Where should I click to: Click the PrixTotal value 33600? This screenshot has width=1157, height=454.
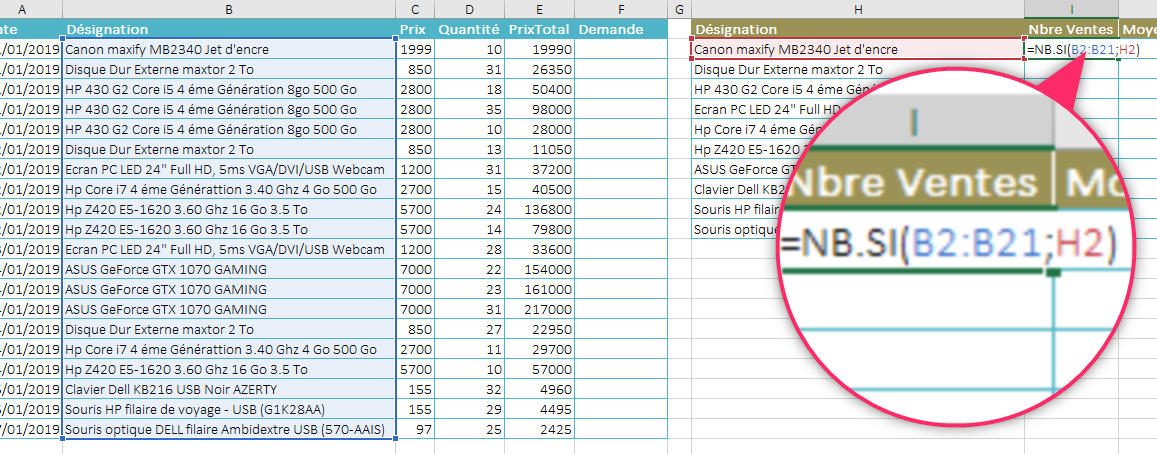click(539, 249)
